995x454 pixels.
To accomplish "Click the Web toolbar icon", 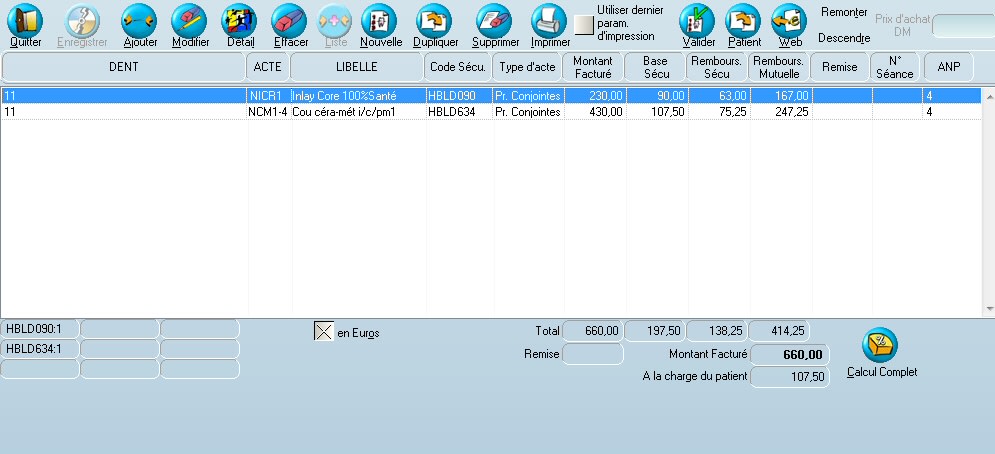I will pos(790,20).
